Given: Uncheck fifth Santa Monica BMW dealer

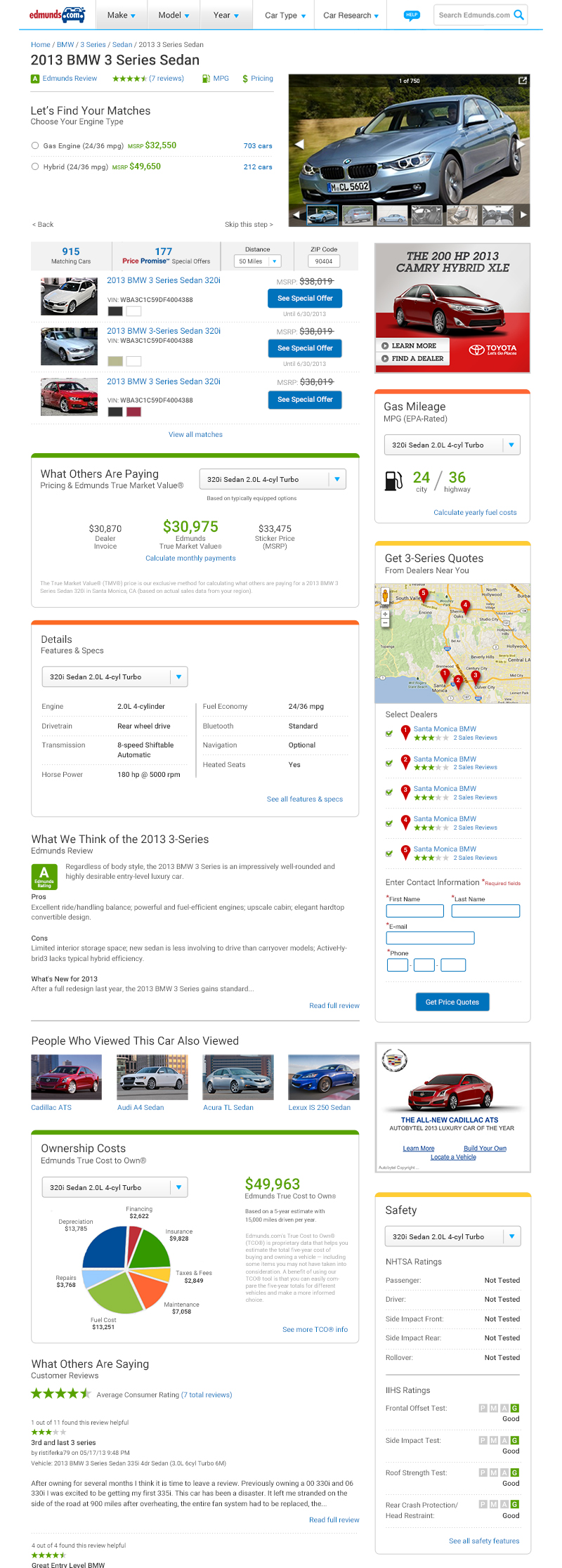Looking at the screenshot, I should pos(389,854).
